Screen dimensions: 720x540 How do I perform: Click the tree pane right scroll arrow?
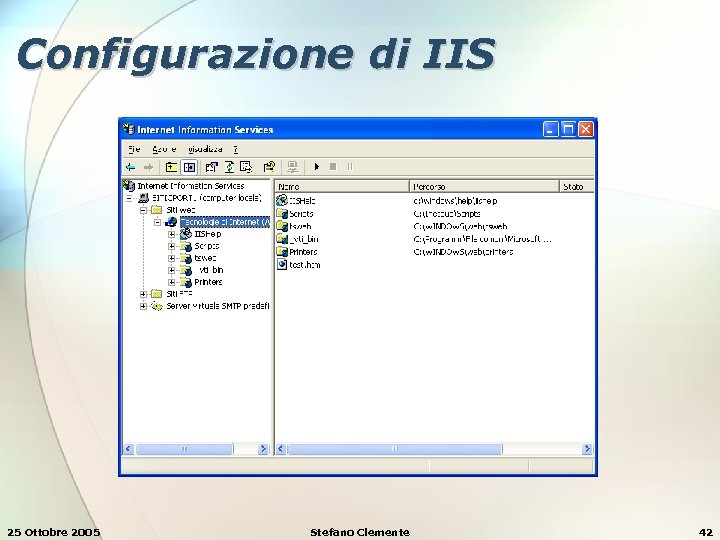[263, 449]
